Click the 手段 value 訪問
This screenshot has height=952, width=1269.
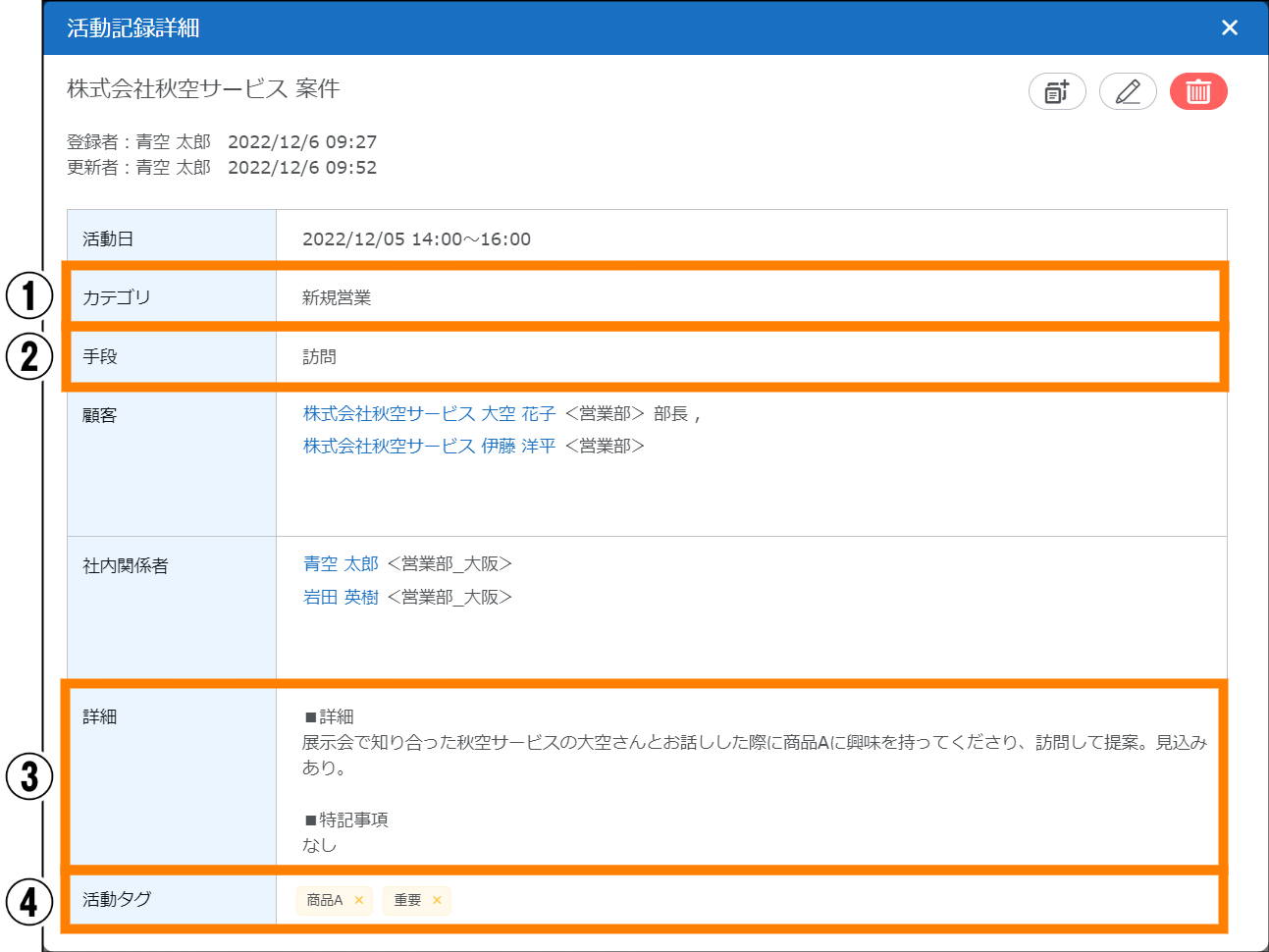pos(319,357)
